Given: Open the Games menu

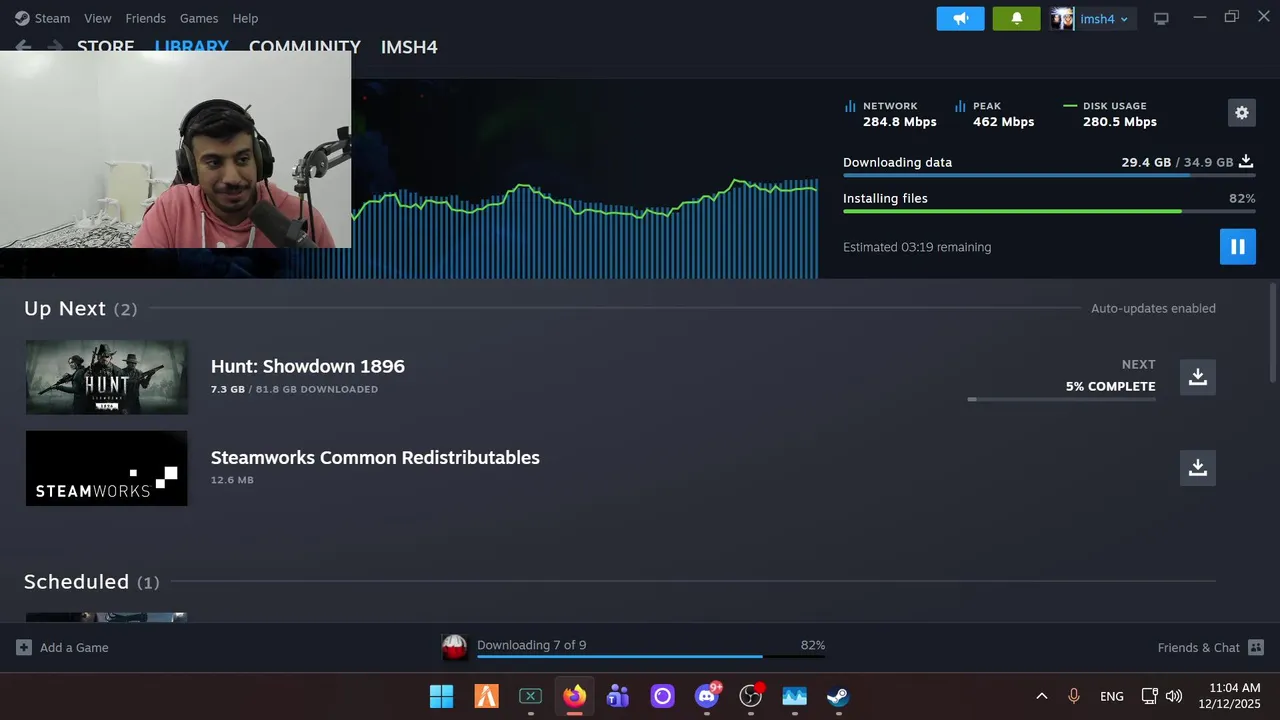Looking at the screenshot, I should point(199,18).
